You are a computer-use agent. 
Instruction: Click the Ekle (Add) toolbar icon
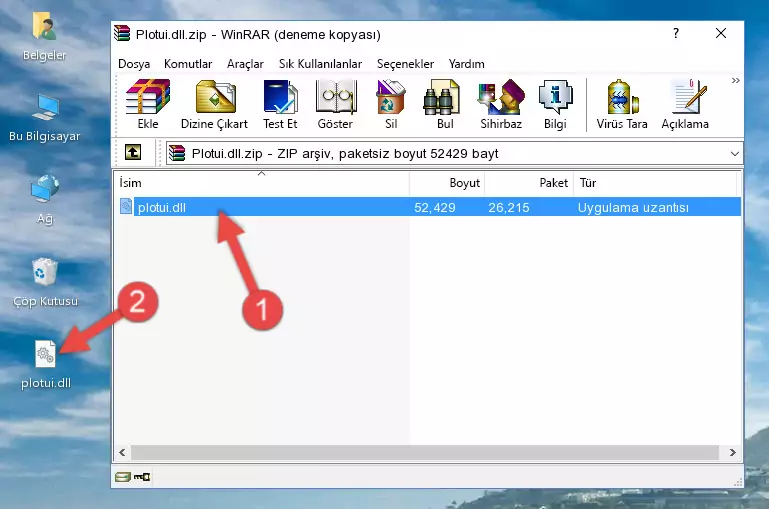pyautogui.click(x=148, y=104)
